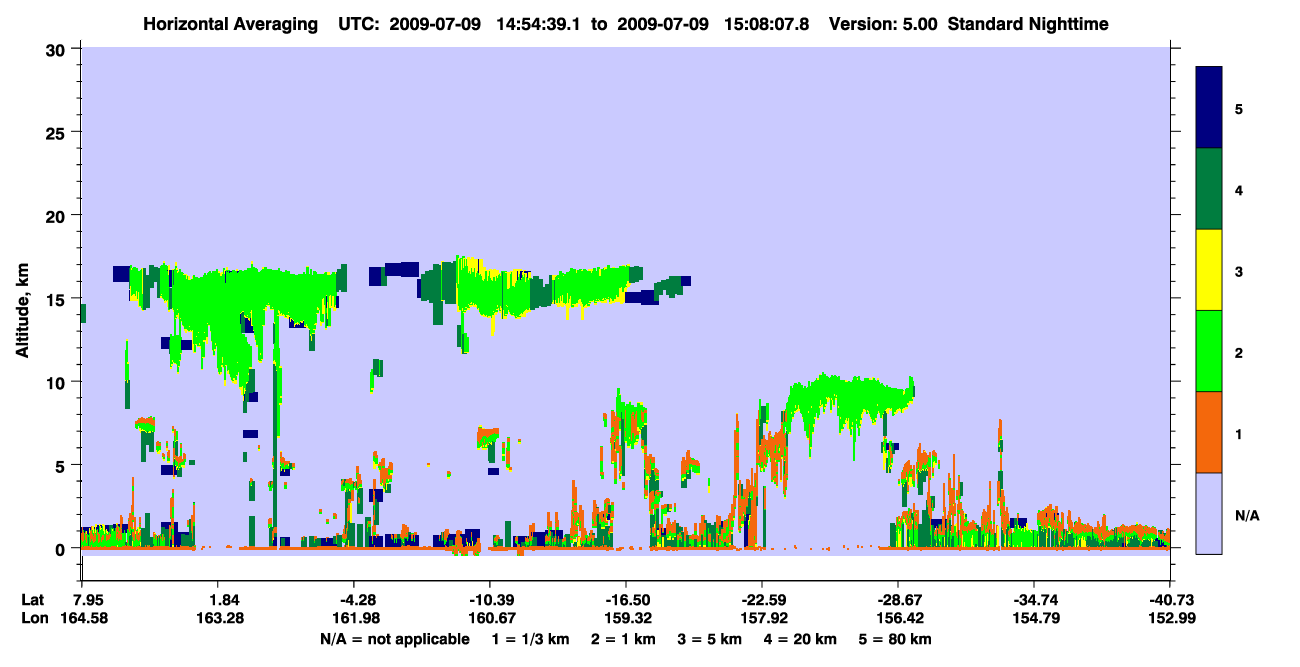Click latitude value '7.95'

click(x=81, y=600)
